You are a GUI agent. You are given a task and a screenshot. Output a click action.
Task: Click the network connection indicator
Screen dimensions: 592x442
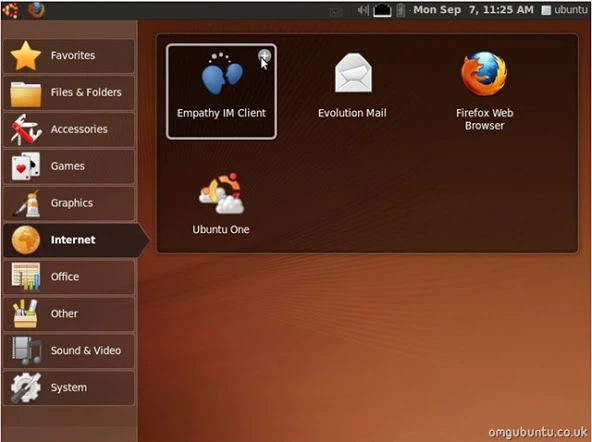point(382,10)
